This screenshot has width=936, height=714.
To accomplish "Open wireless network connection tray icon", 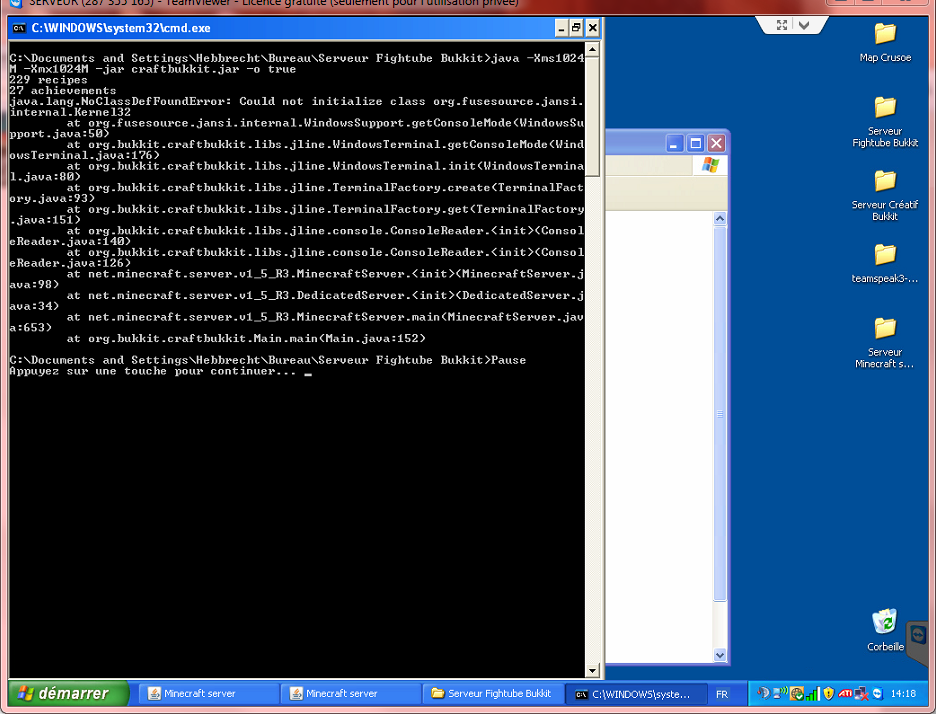I will pyautogui.click(x=780, y=694).
